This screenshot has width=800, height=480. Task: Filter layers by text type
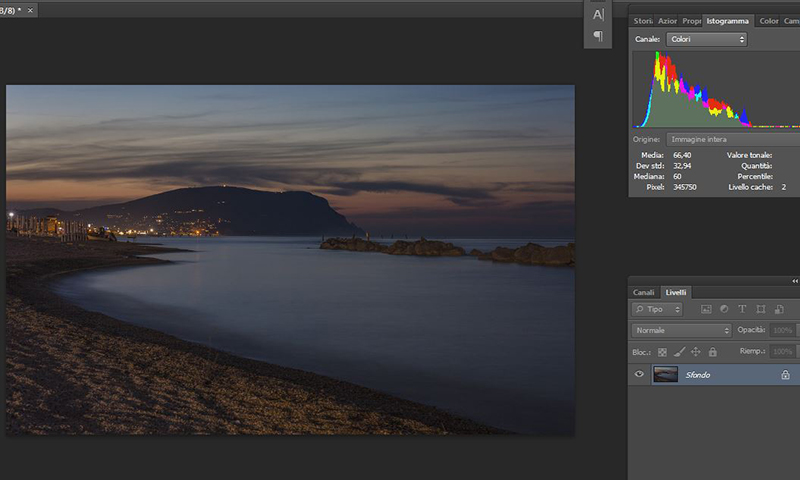tap(742, 309)
